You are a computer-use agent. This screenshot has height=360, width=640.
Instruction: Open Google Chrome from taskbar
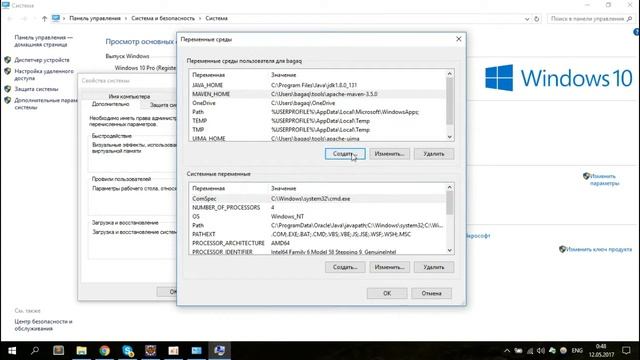pos(104,351)
